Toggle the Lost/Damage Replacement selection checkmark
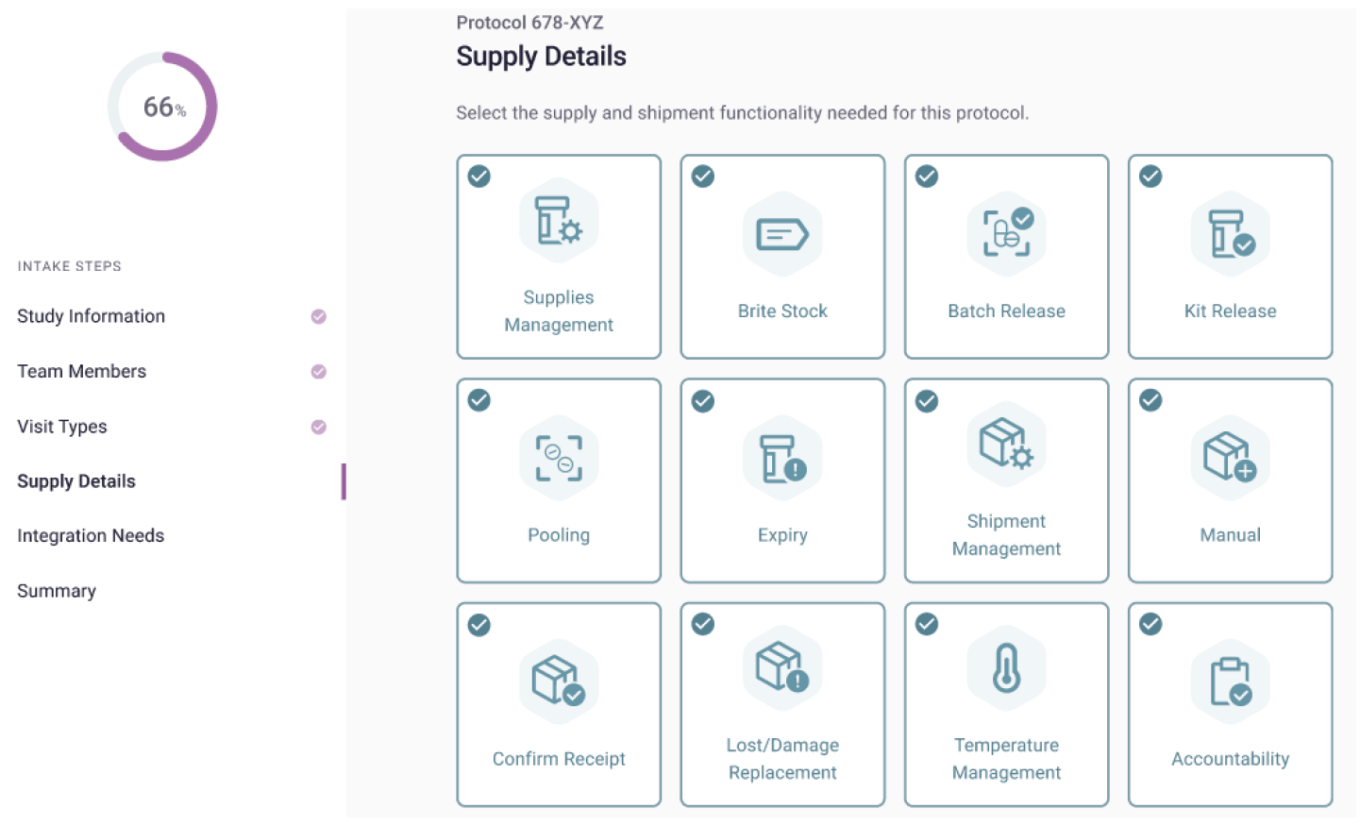 (x=702, y=622)
